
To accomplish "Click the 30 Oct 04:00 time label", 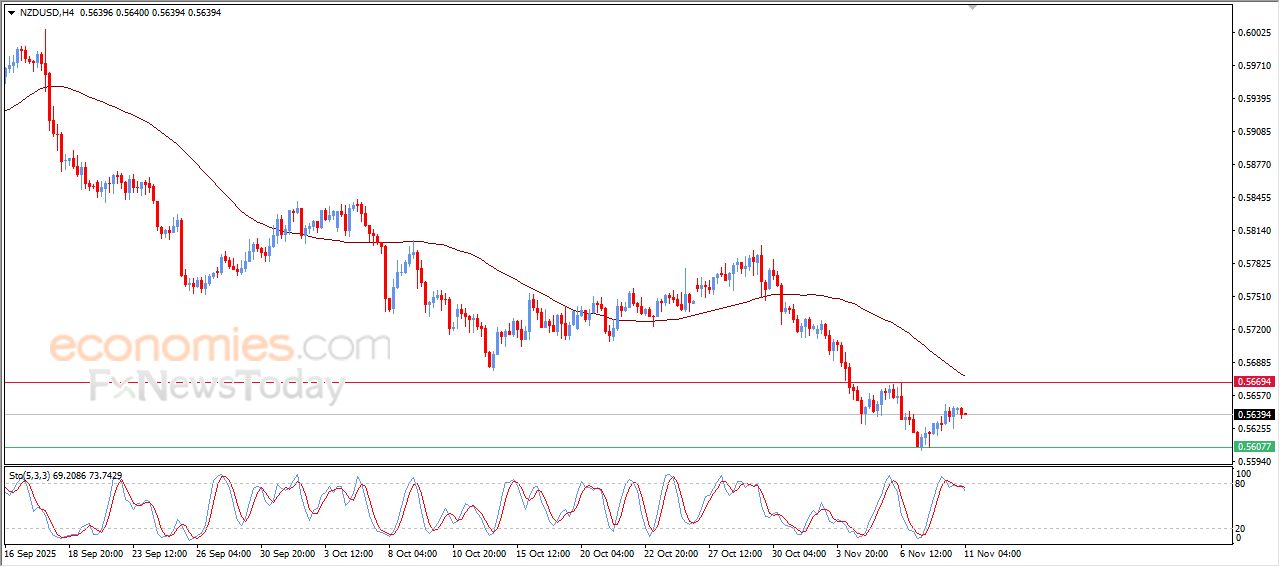I will click(798, 553).
